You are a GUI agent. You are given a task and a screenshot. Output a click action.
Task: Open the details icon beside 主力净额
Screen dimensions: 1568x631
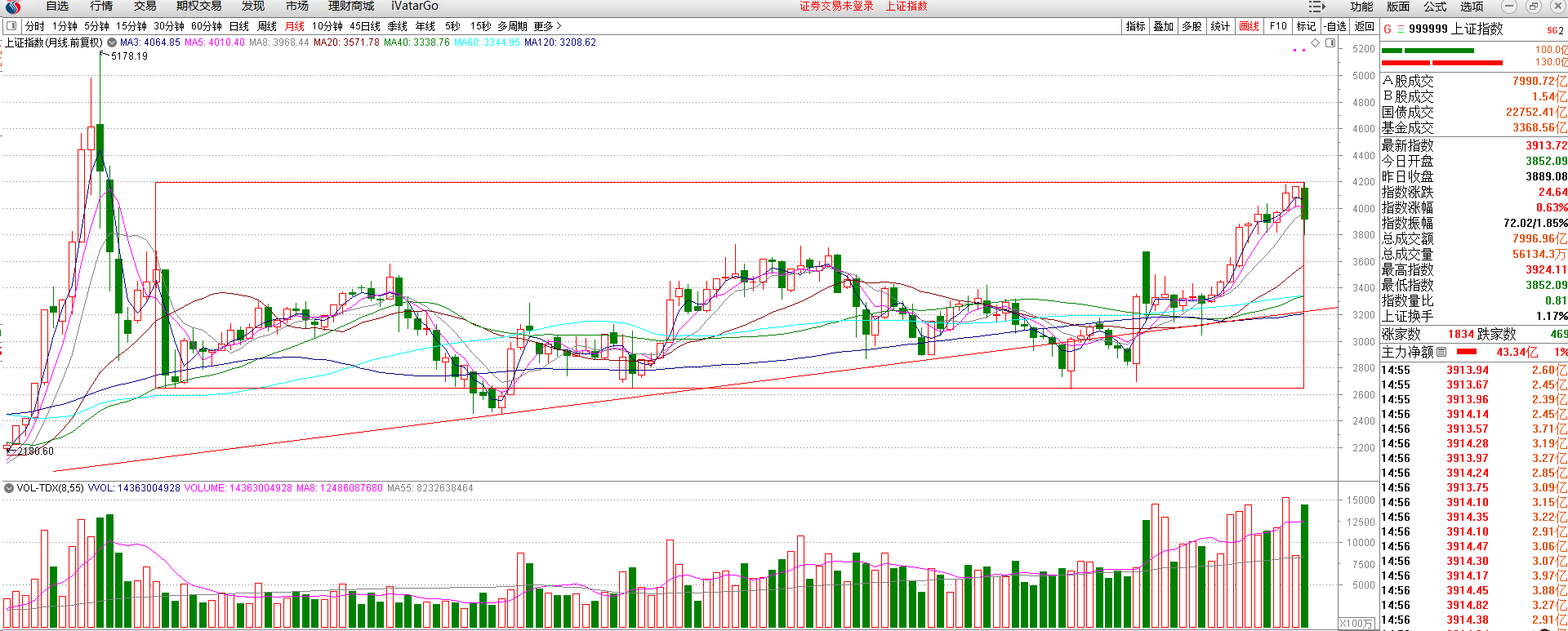point(1441,352)
